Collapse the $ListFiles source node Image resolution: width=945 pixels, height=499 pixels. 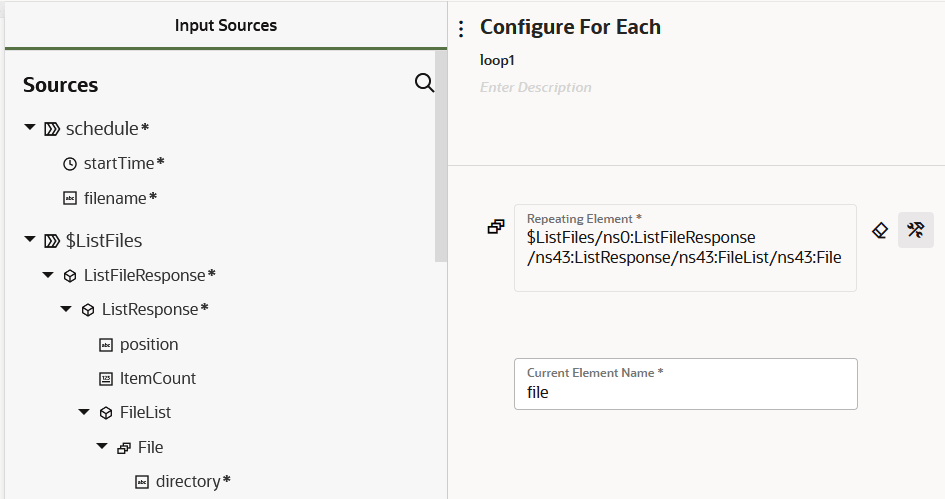click(x=30, y=240)
